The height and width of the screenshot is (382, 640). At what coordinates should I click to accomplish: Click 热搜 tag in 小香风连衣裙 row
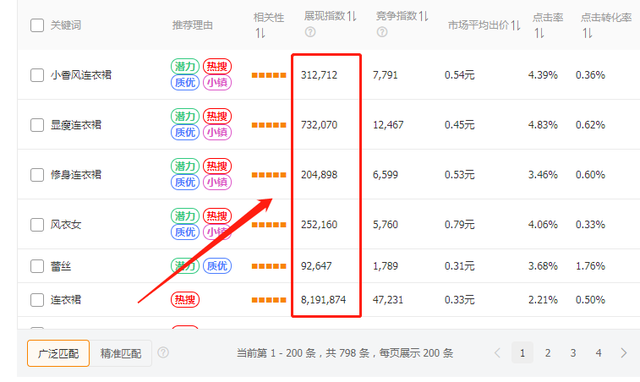(x=217, y=66)
